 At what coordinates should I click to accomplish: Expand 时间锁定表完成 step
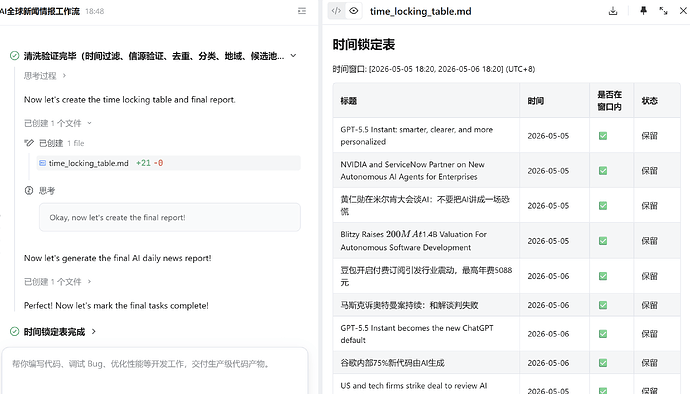click(x=93, y=331)
